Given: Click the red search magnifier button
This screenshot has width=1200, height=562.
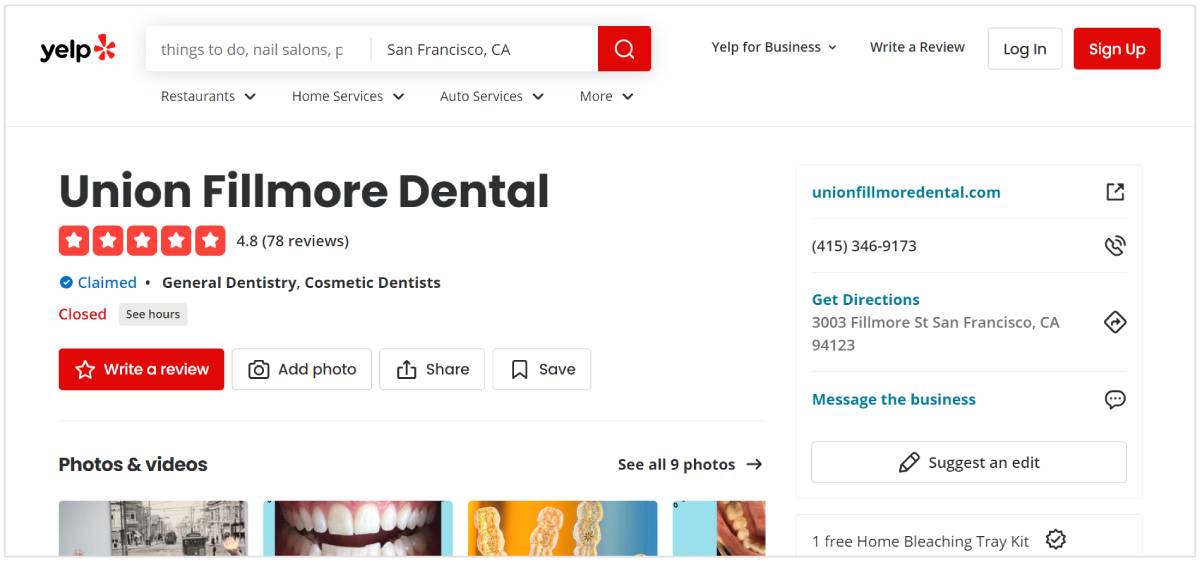Looking at the screenshot, I should tap(624, 49).
